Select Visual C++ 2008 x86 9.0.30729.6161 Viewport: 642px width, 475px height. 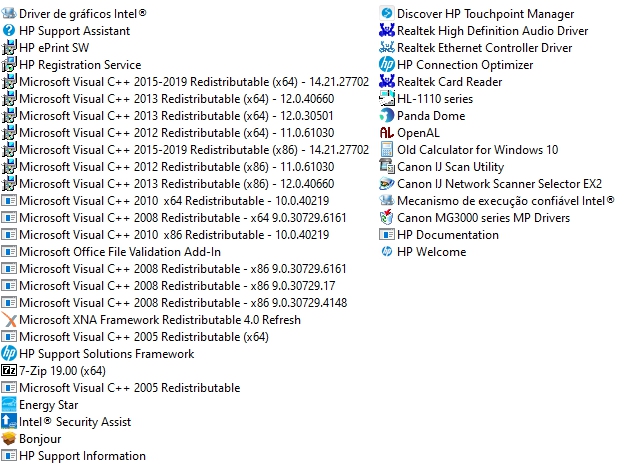click(183, 269)
